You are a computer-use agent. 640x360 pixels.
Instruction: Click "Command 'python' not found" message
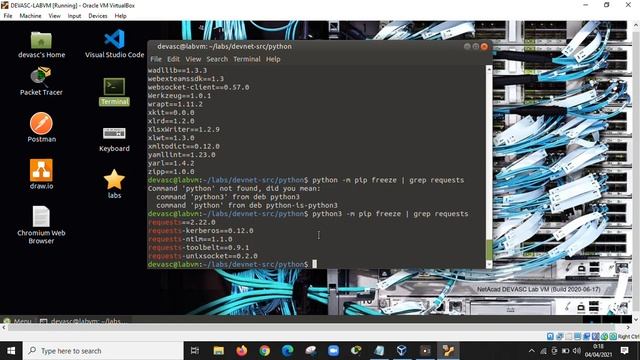tap(234, 189)
